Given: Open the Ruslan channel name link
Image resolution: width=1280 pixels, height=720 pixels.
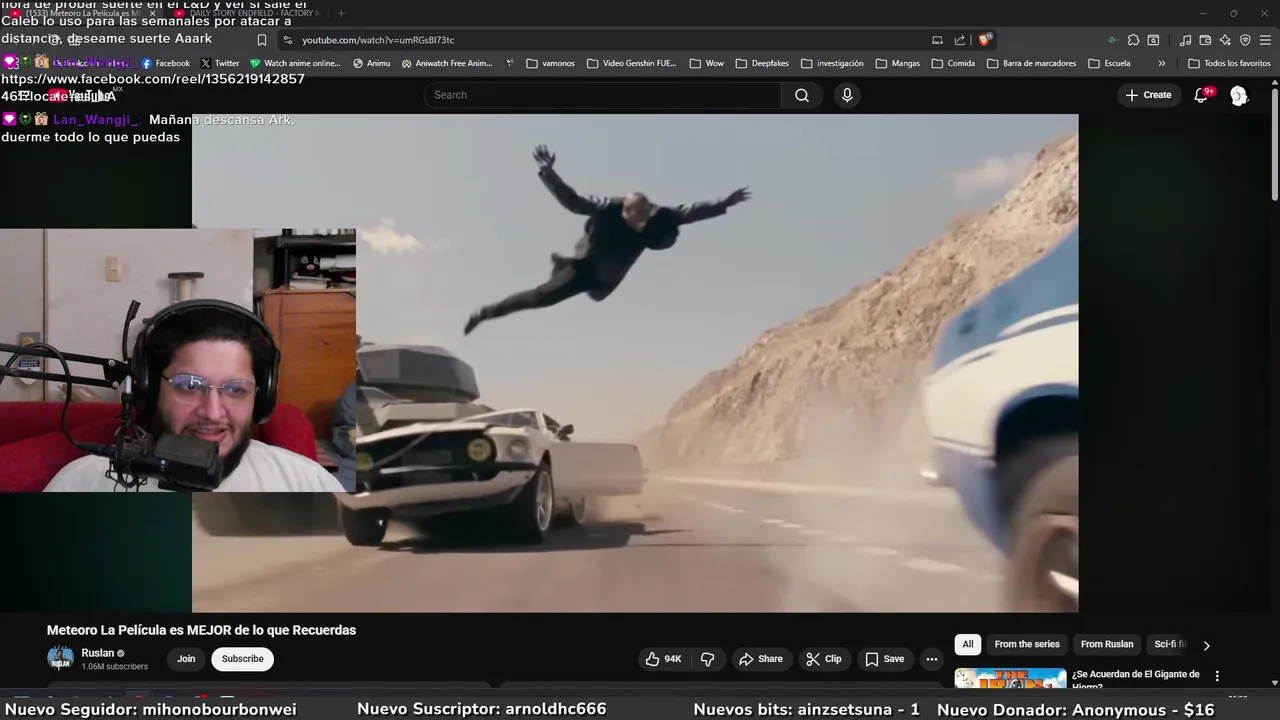Looking at the screenshot, I should click(98, 653).
